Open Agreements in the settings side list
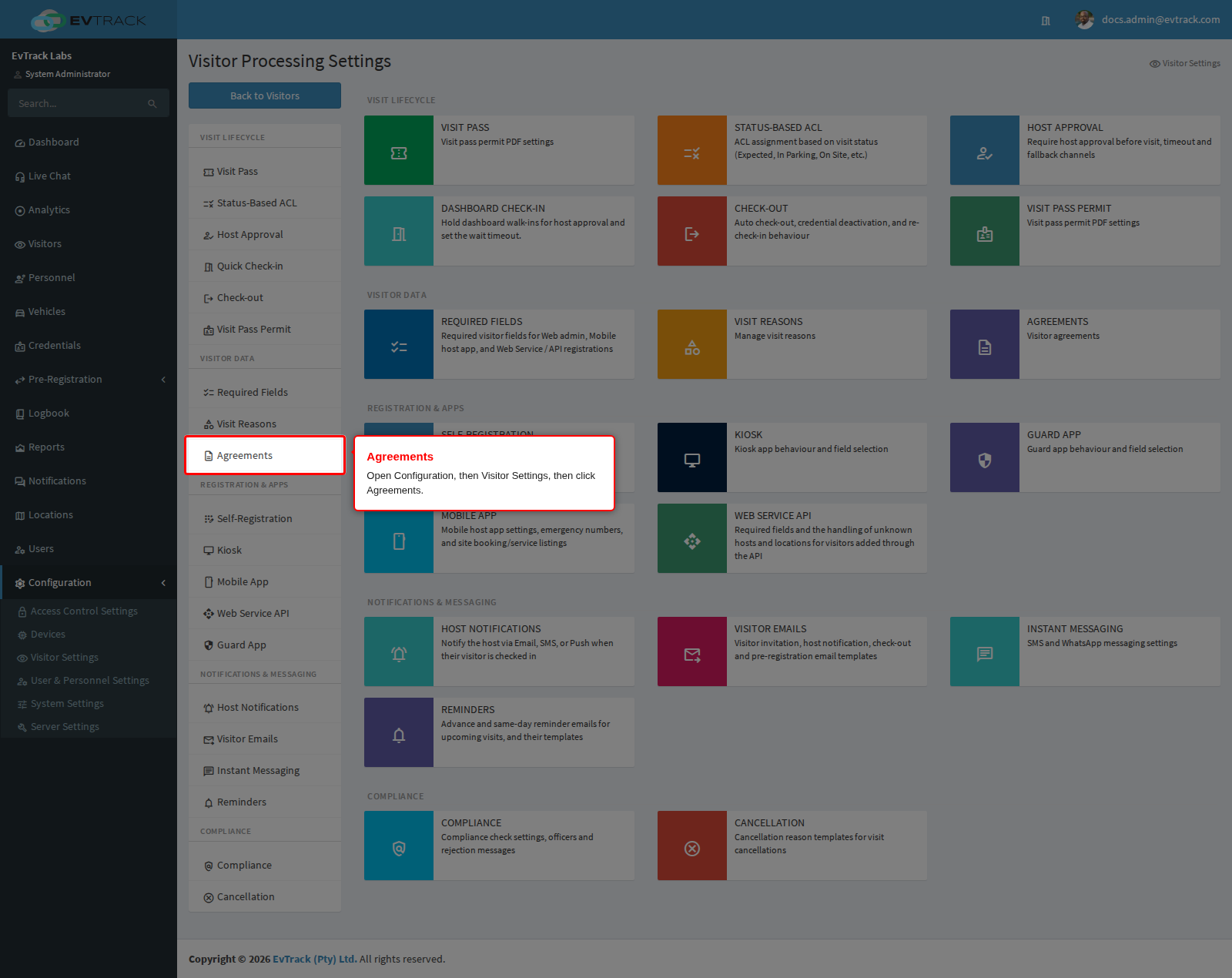1232x978 pixels. tap(265, 455)
